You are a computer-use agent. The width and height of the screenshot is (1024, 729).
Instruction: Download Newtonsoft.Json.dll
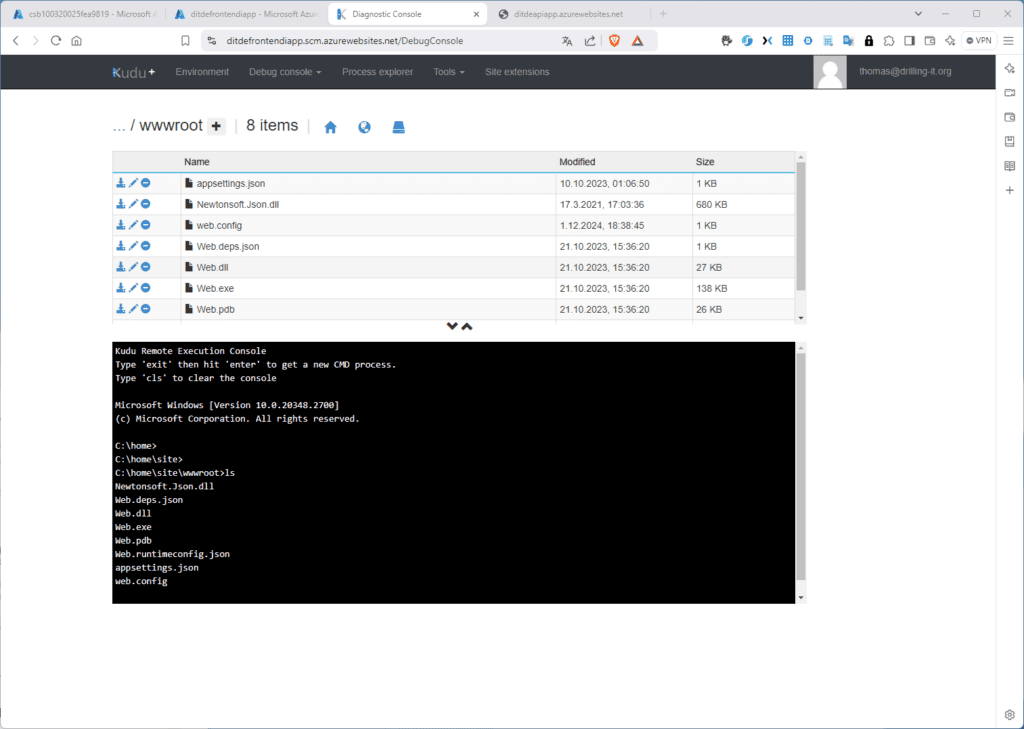(x=121, y=204)
